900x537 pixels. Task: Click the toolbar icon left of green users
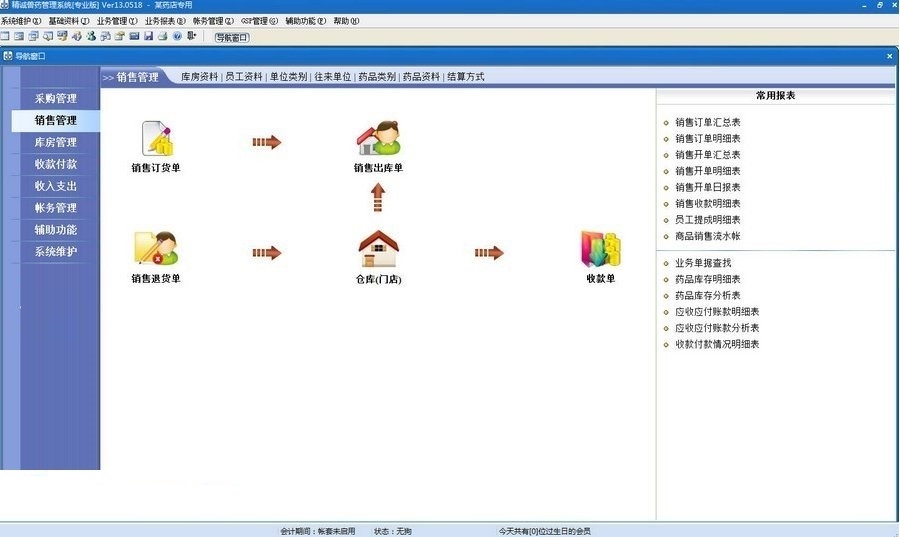pyautogui.click(x=77, y=36)
